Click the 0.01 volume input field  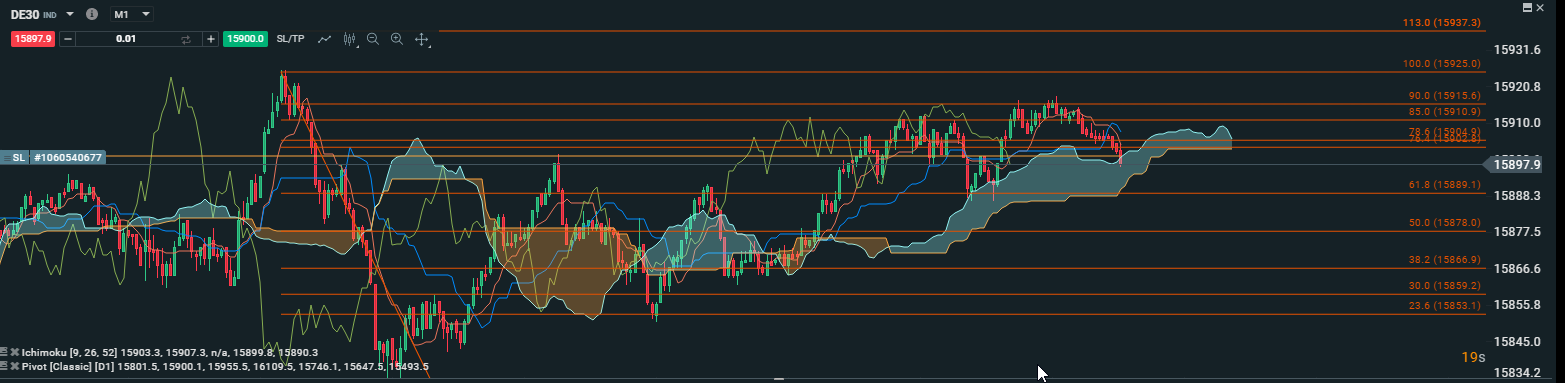(x=126, y=39)
